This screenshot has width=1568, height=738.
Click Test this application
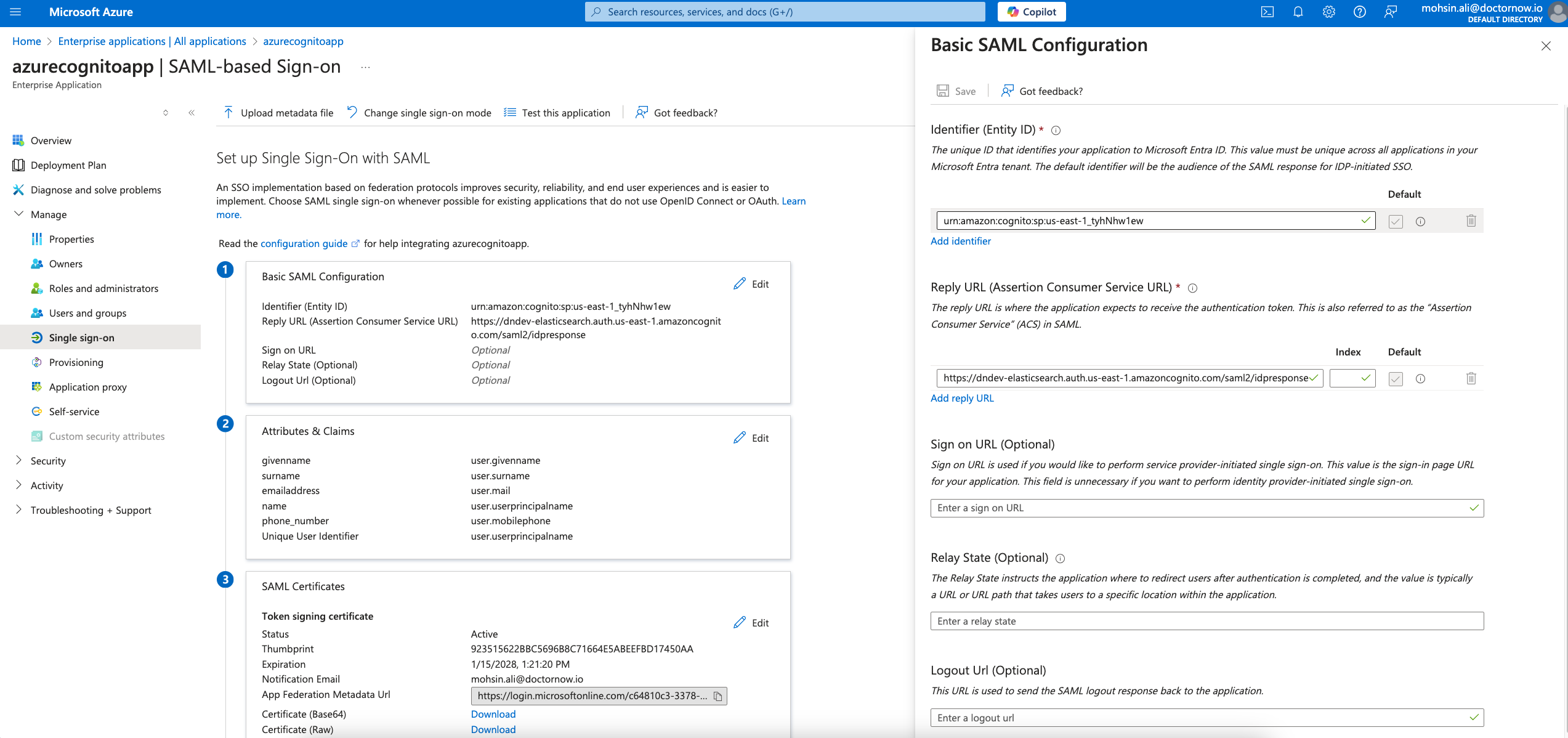pyautogui.click(x=557, y=113)
